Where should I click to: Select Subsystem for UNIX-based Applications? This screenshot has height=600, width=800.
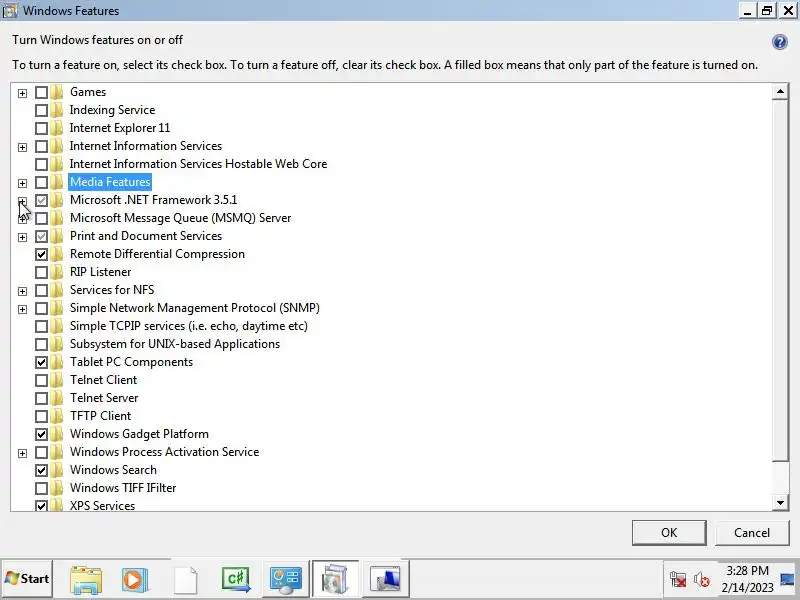coord(174,344)
